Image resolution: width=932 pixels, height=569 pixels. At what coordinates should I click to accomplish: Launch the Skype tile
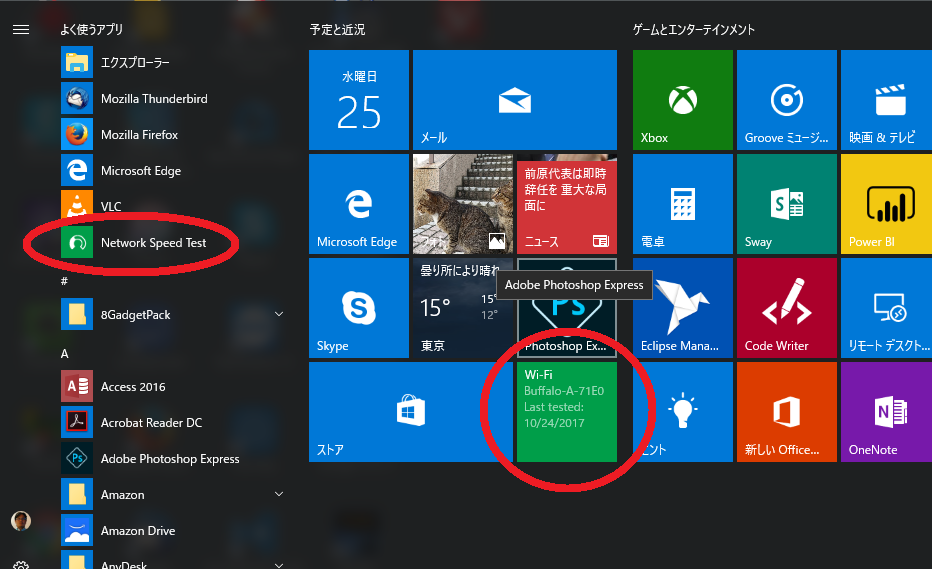pos(359,308)
